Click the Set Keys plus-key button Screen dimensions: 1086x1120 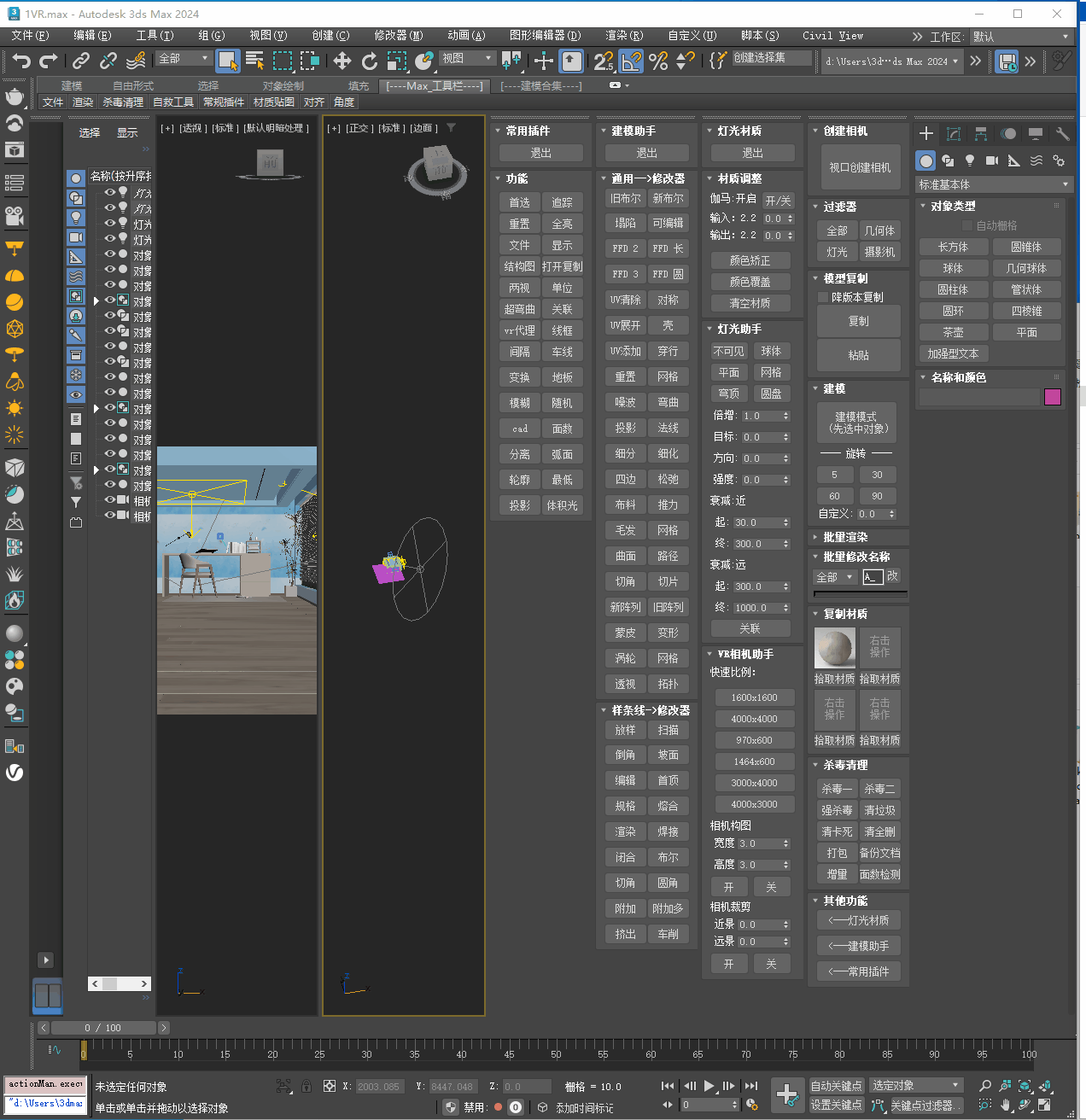786,1094
